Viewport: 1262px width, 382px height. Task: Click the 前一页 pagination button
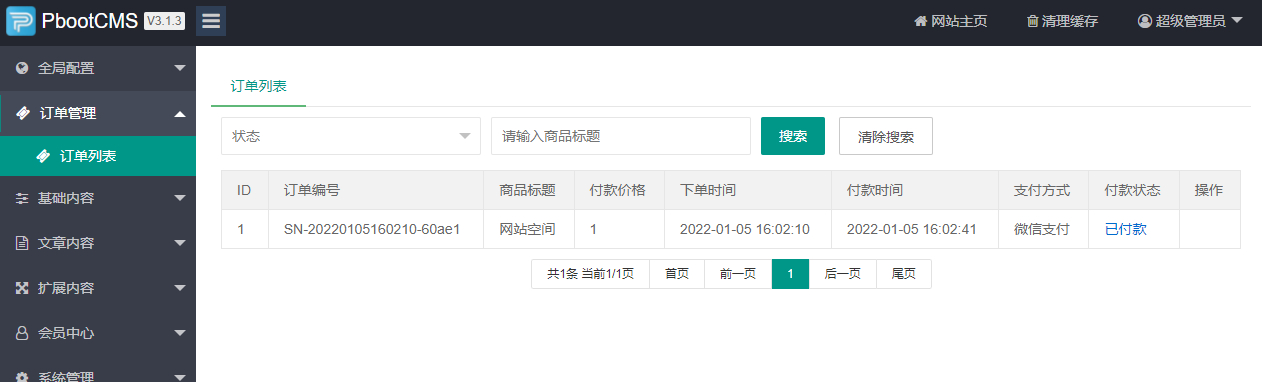click(738, 274)
